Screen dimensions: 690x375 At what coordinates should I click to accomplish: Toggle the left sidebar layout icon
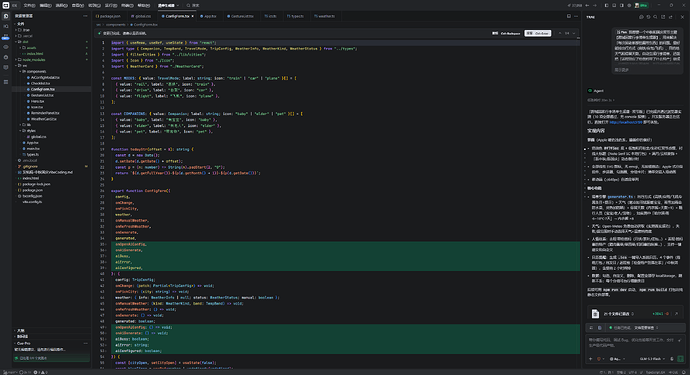(x=606, y=5)
